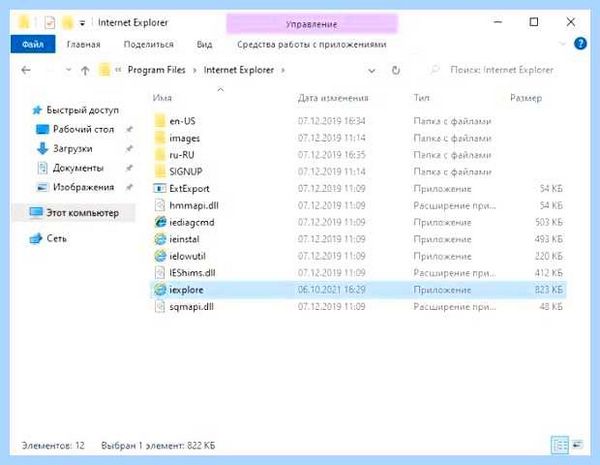Image resolution: width=600 pixels, height=465 pixels.
Task: Select the en-US folder icon
Action: coord(160,121)
